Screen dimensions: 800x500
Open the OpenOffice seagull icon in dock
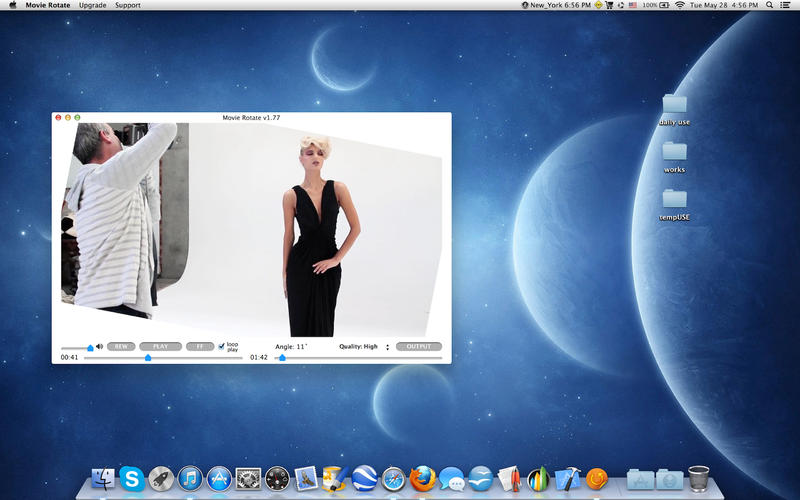click(481, 479)
